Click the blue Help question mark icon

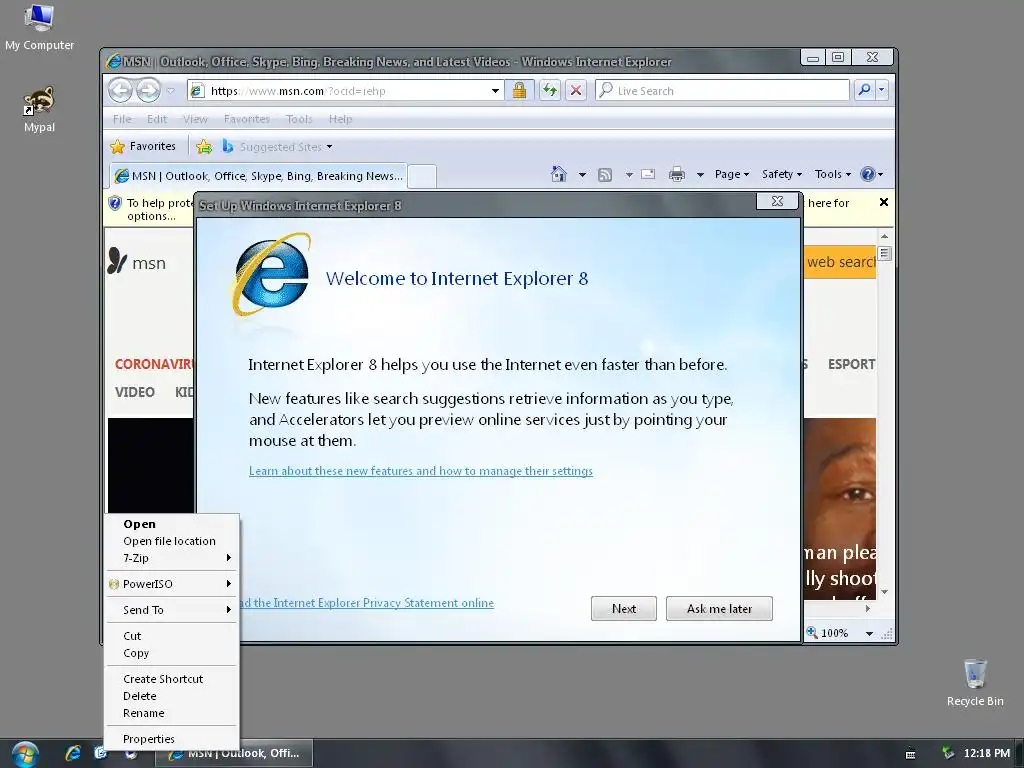click(868, 174)
